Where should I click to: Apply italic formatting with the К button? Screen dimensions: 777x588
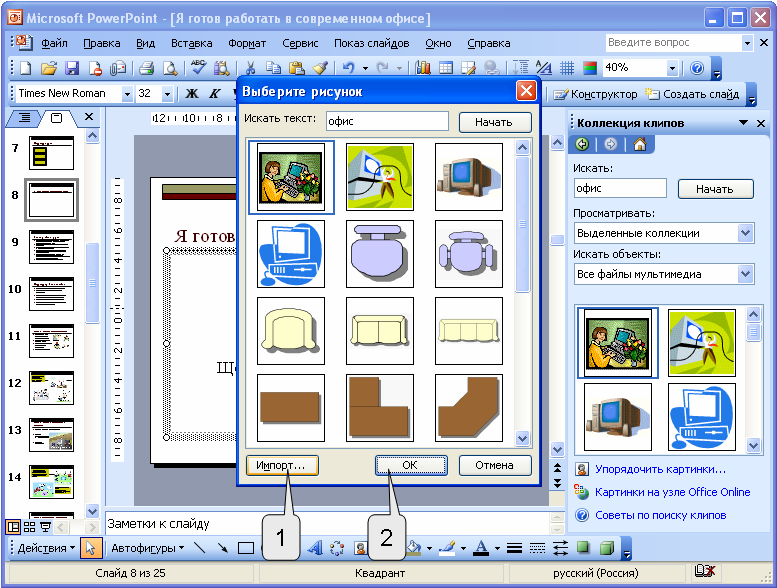(x=215, y=94)
